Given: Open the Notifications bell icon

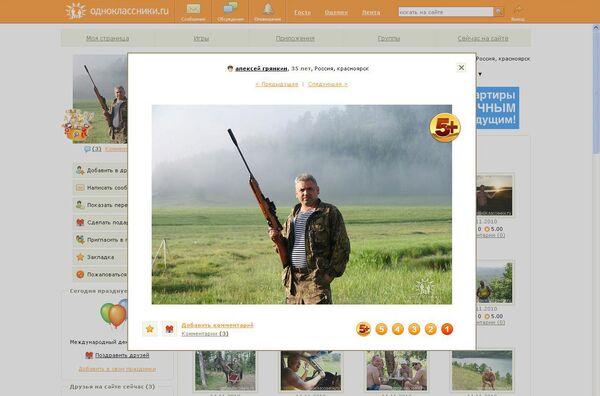Looking at the screenshot, I should click(x=267, y=8).
